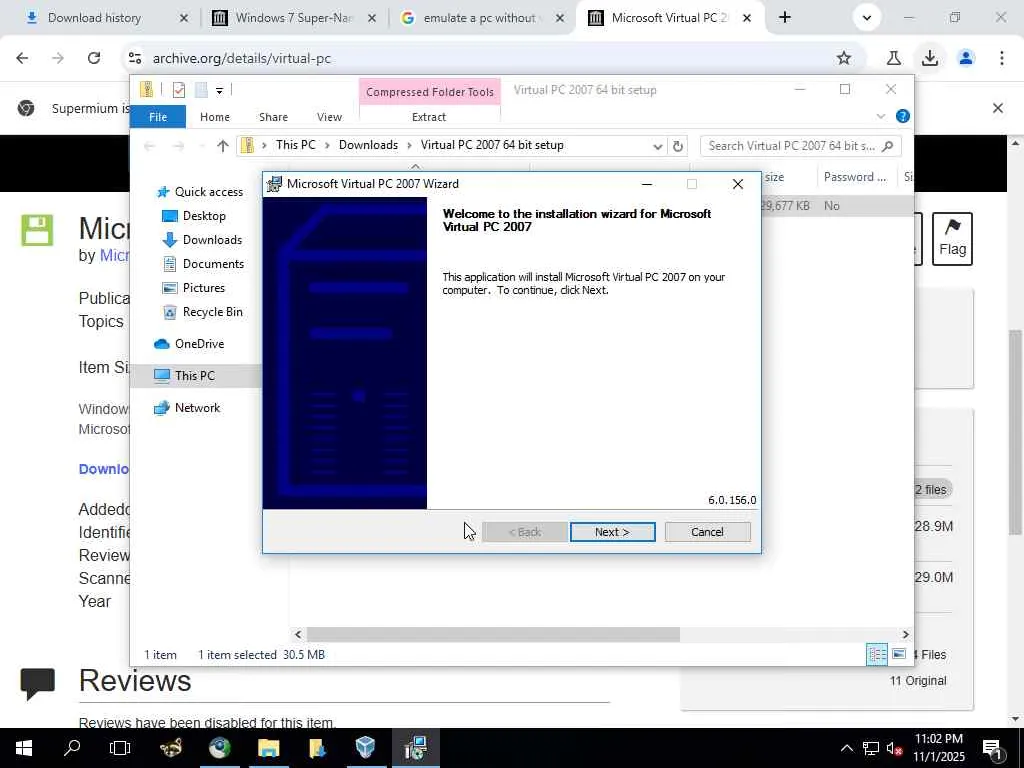
Task: Open File Explorer Help icon
Action: (x=903, y=116)
